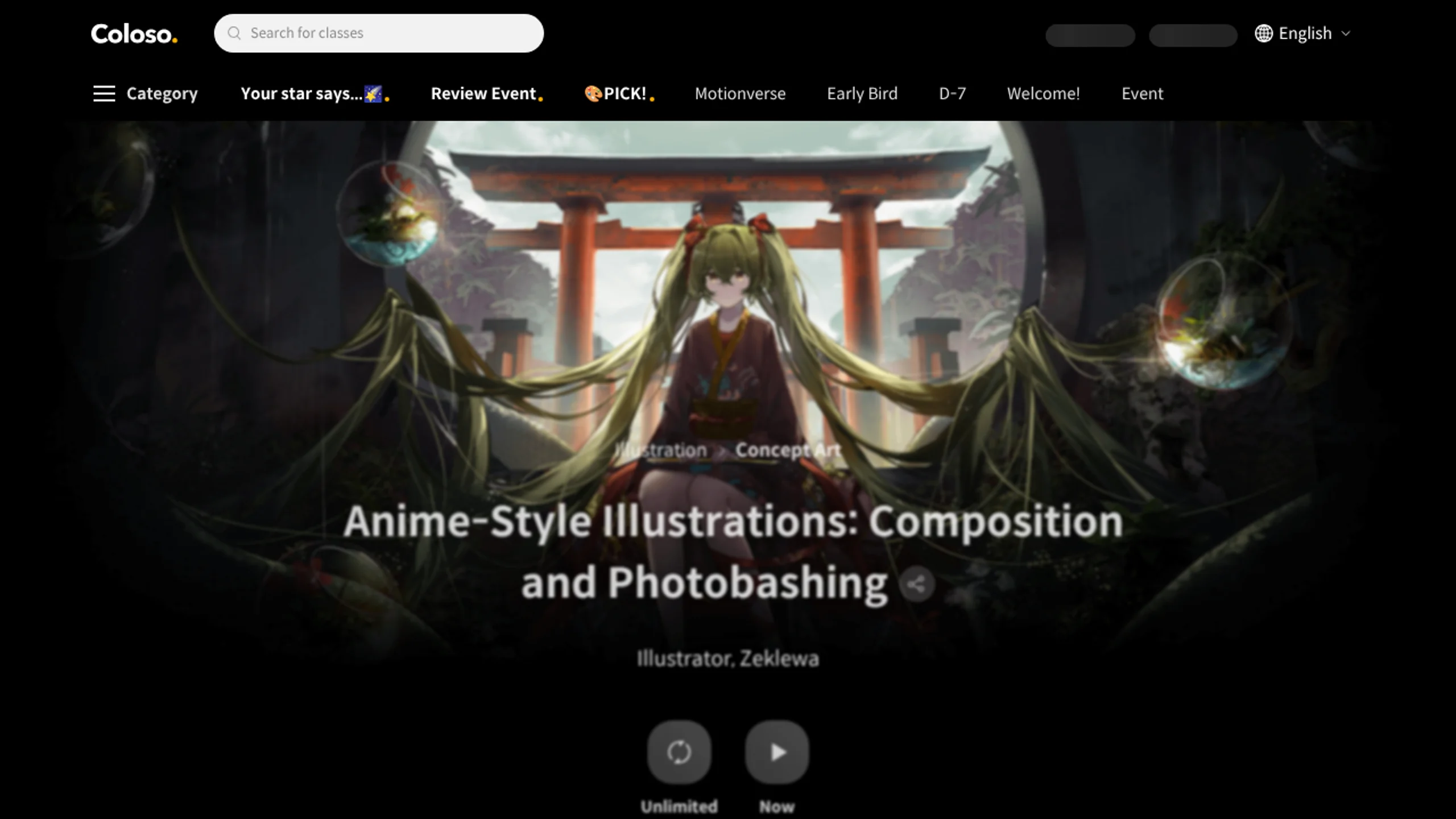The image size is (1456, 819).
Task: Click the Unlimited label
Action: (679, 806)
